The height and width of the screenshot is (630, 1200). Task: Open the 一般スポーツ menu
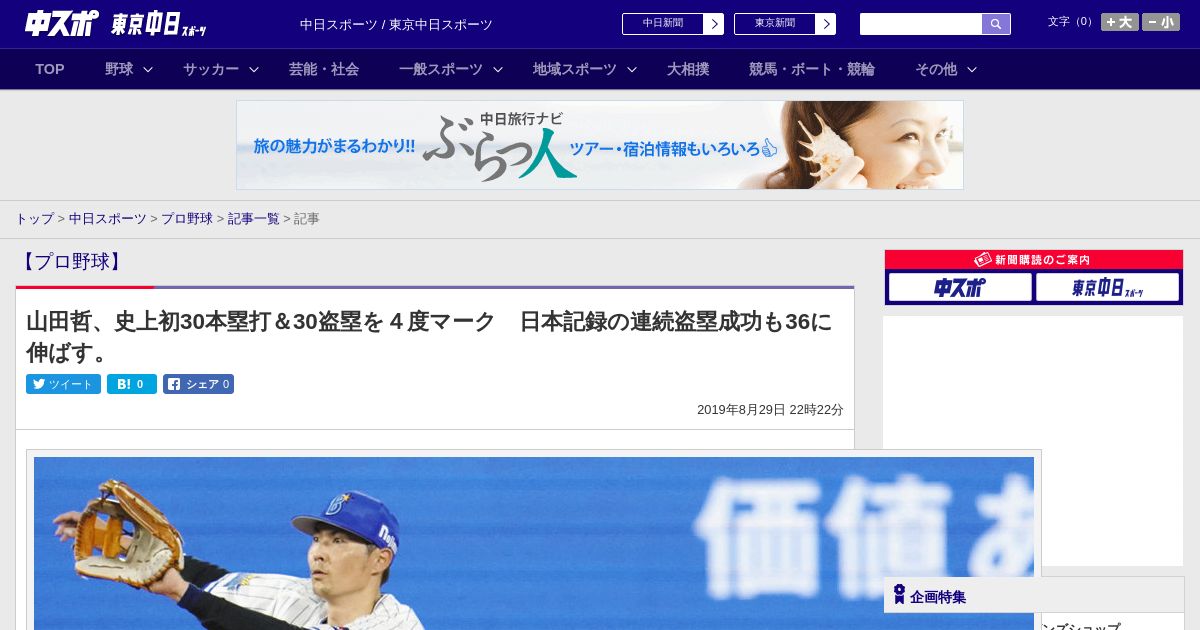441,69
